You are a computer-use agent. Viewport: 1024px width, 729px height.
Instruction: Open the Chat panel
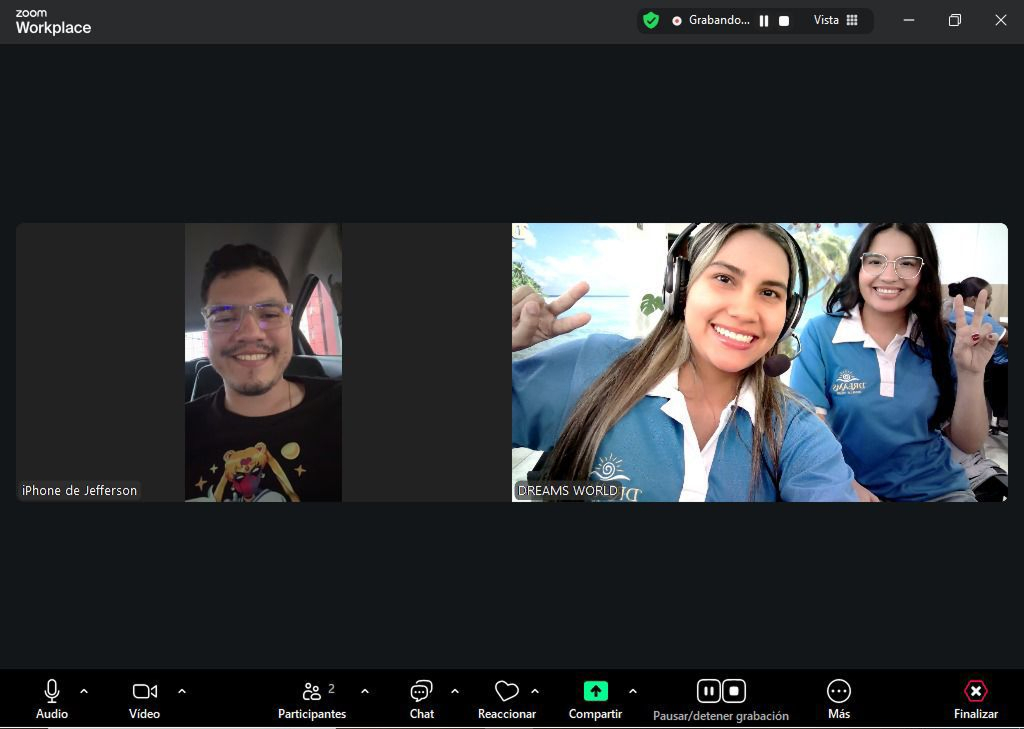[421, 692]
